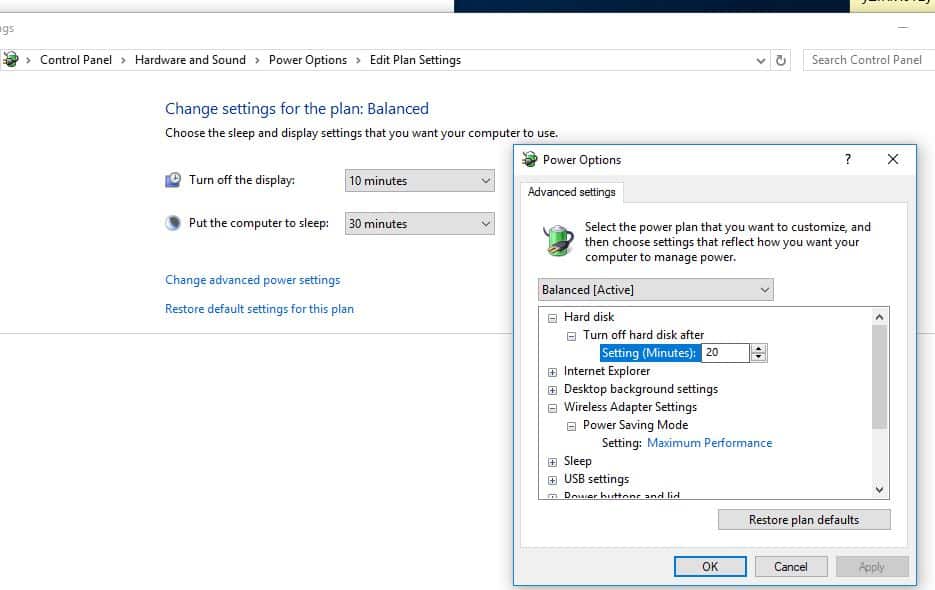
Task: Collapse the Hard disk tree node
Action: 552,317
